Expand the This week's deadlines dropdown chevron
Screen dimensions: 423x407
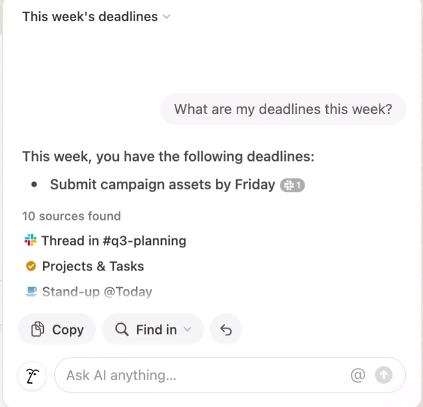tap(166, 16)
